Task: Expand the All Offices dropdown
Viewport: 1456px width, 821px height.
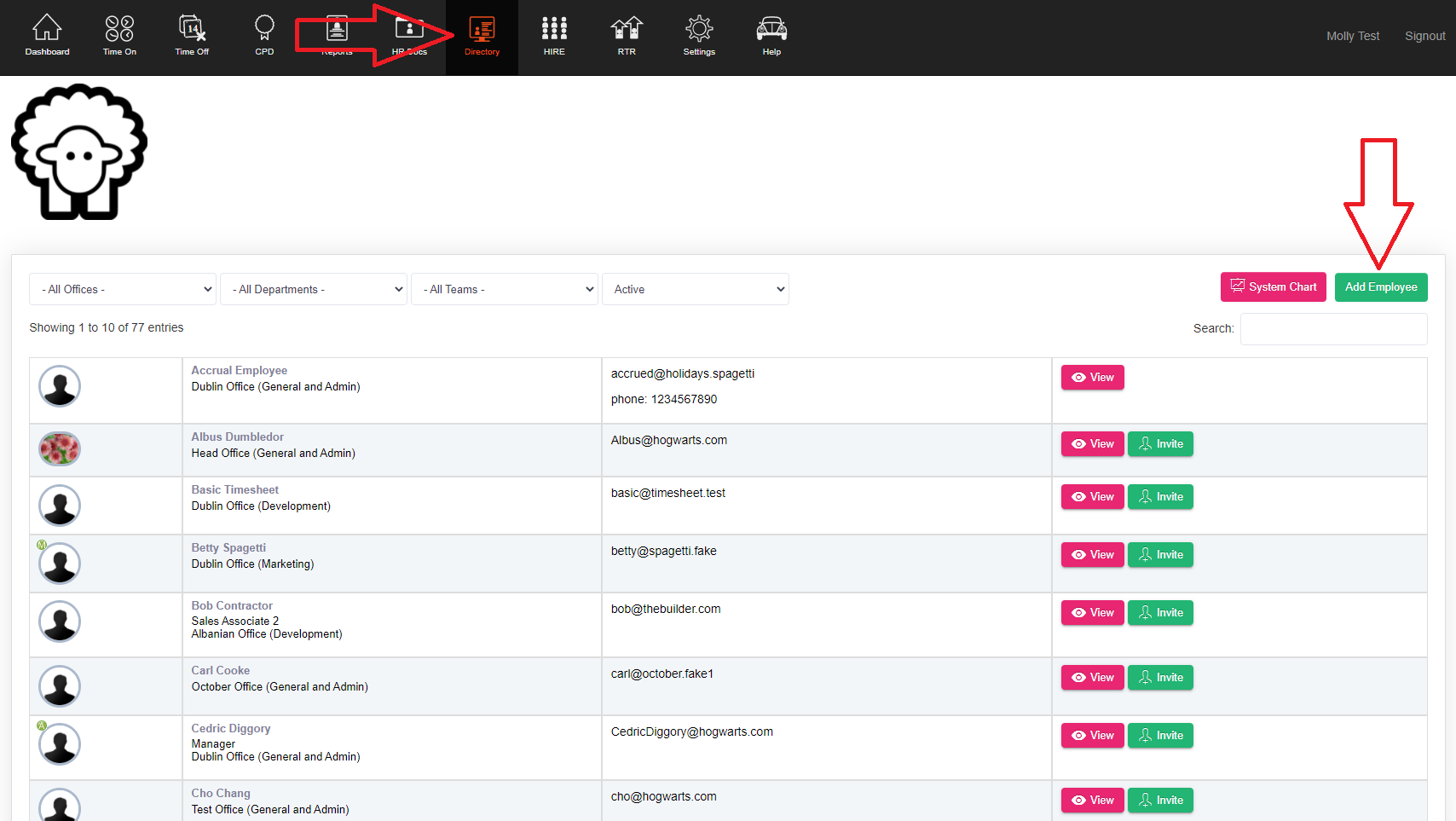Action: tap(123, 289)
